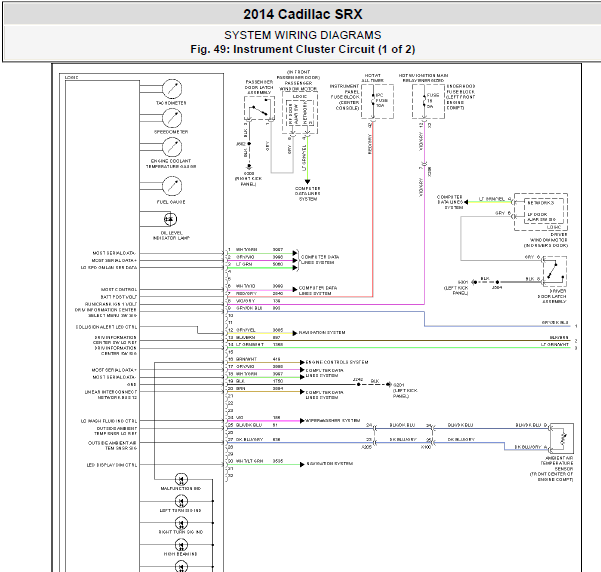Click the 'PASSENGER DOOR LATCH ASSEMBLY' label

pos(259,87)
